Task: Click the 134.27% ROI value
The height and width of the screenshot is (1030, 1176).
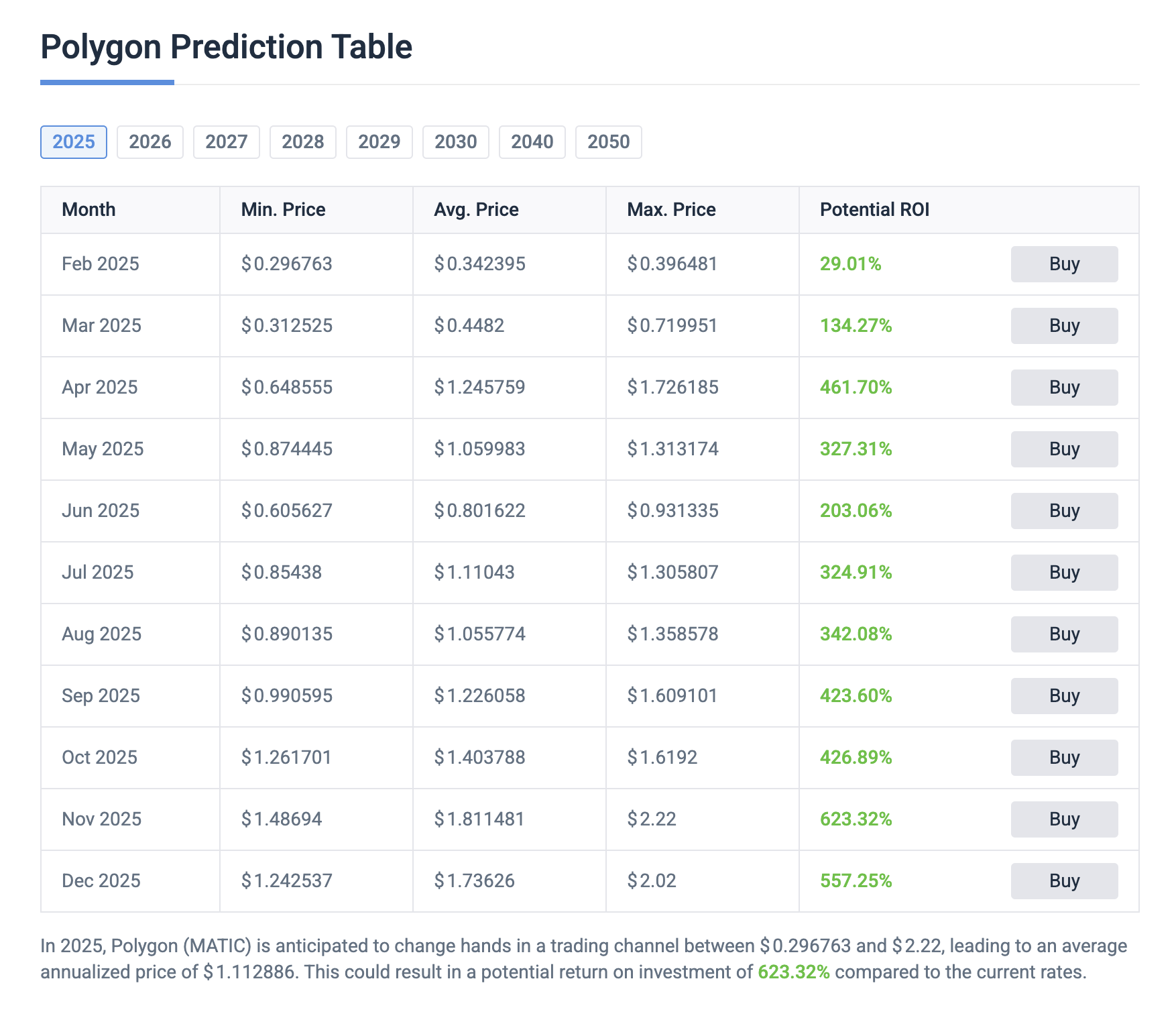Action: click(x=856, y=326)
